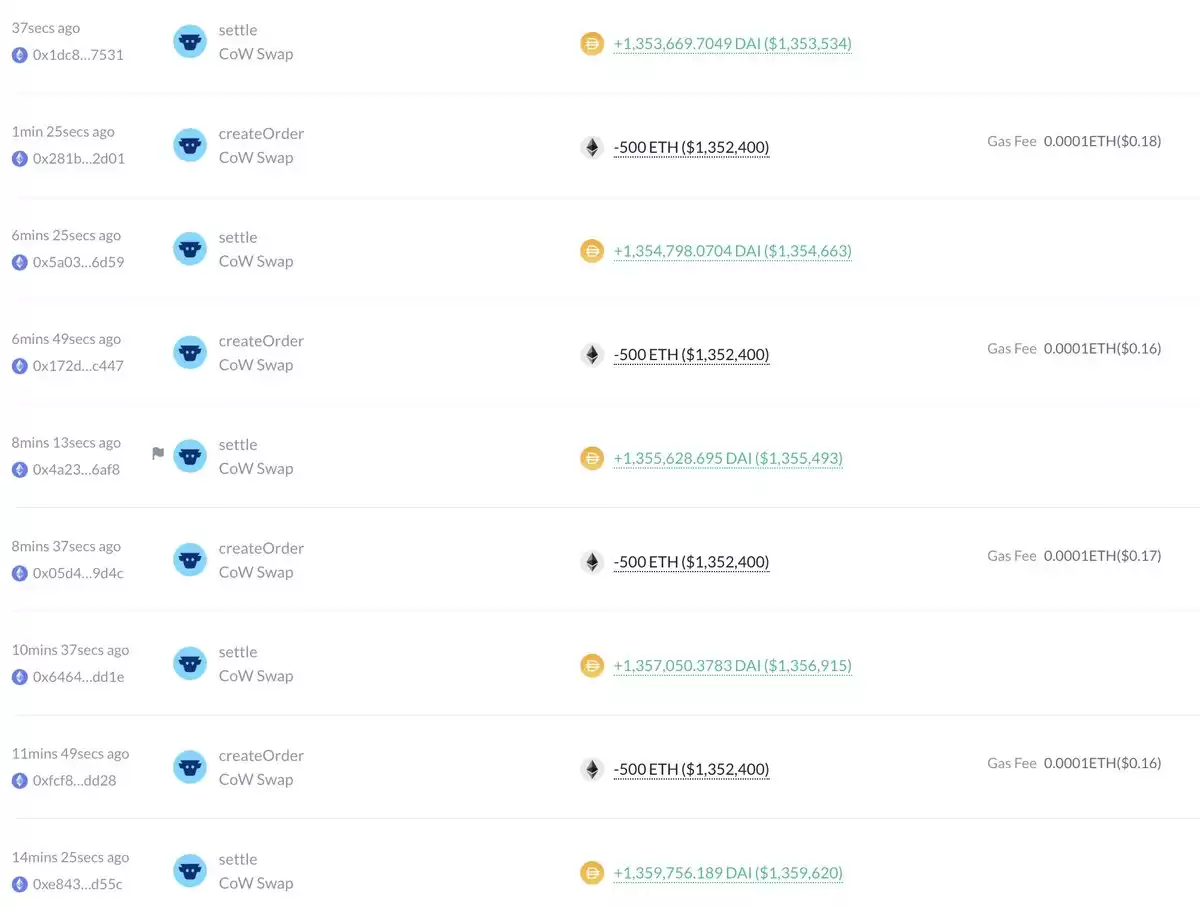Viewport: 1200px width, 906px height.
Task: Click the CoW Swap icon beside 0x4a23...6af8
Action: [190, 456]
